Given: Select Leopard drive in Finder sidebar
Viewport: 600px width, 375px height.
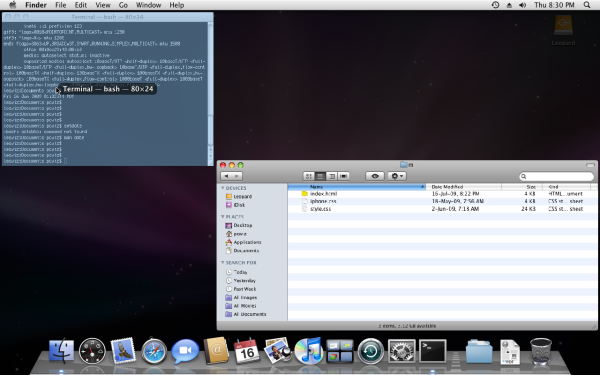Looking at the screenshot, I should (239, 196).
